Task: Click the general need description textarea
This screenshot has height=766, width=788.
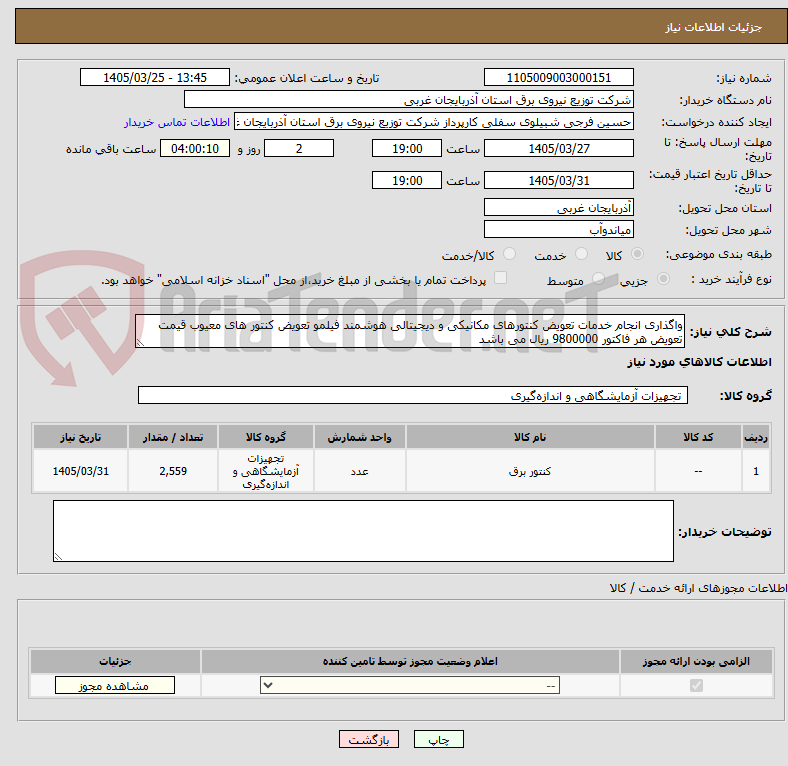Action: pyautogui.click(x=410, y=331)
